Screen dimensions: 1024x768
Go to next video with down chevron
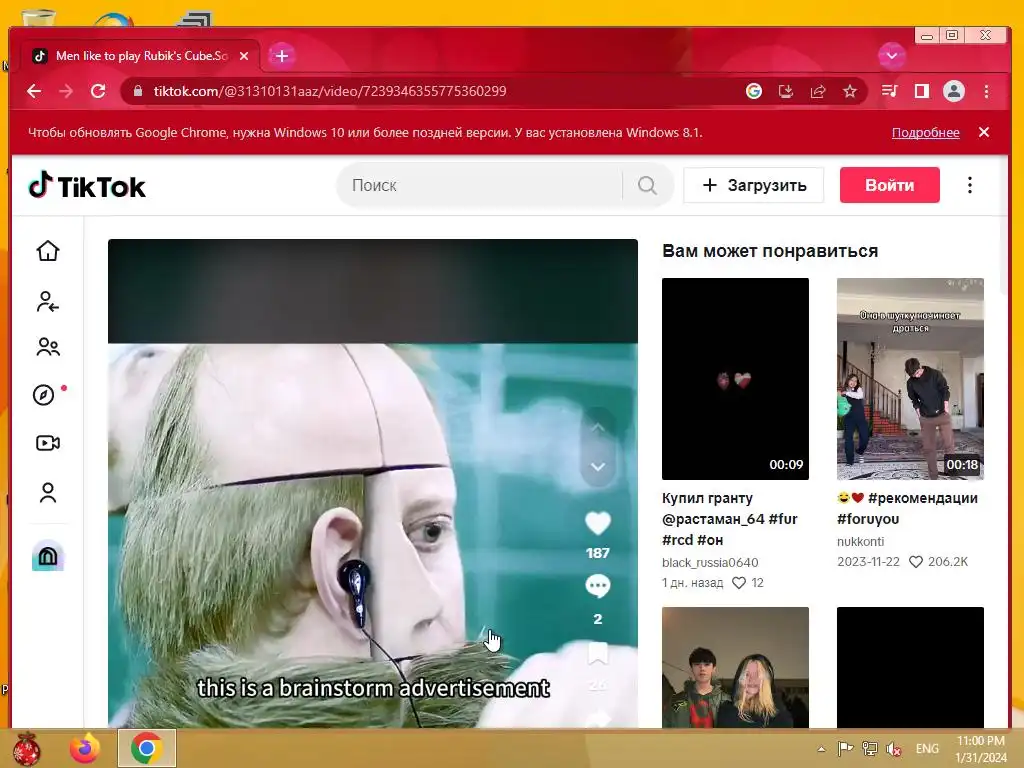tap(598, 466)
